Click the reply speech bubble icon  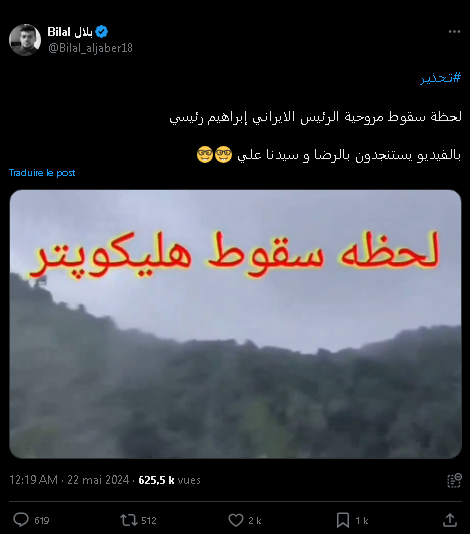point(21,520)
